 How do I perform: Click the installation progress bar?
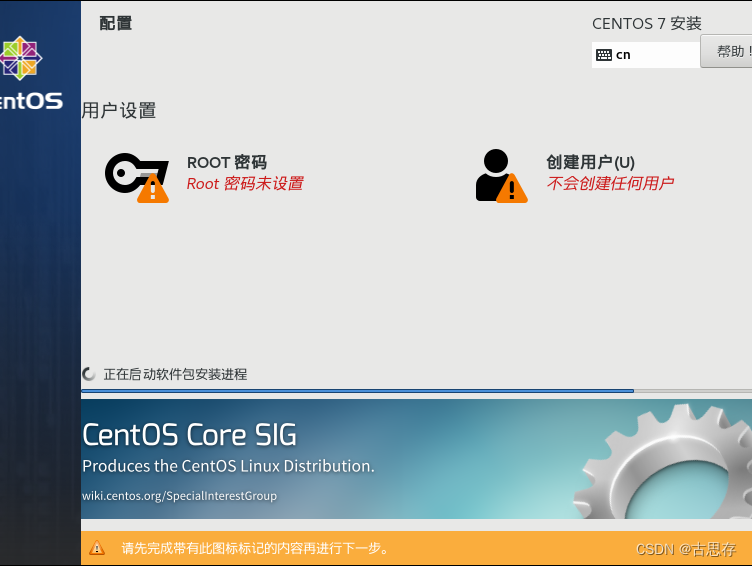coord(416,391)
